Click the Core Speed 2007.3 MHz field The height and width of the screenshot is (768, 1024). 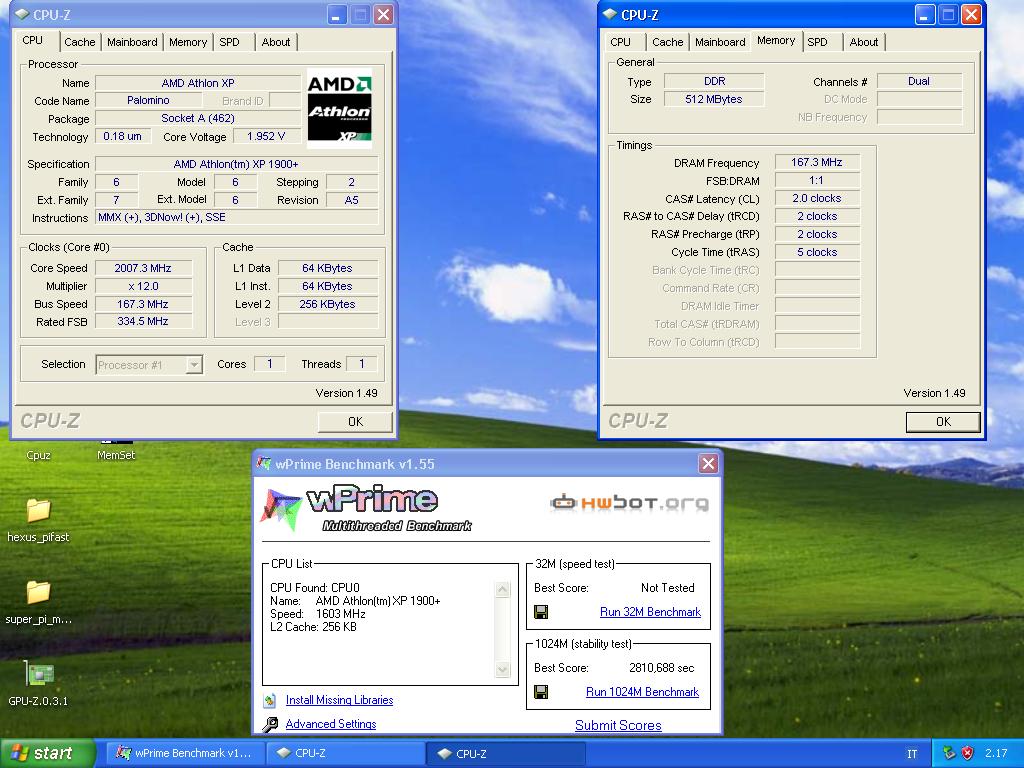(x=143, y=268)
